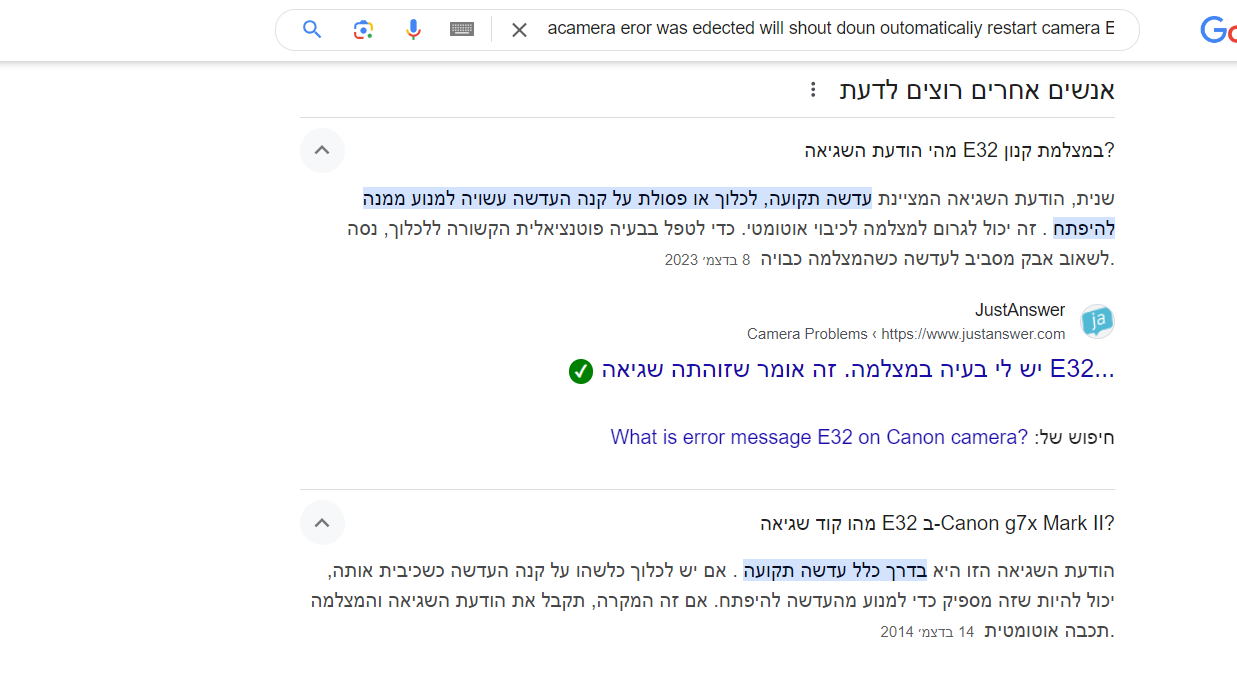Open Google Lens image search
This screenshot has width=1237, height=674.
coord(362,29)
